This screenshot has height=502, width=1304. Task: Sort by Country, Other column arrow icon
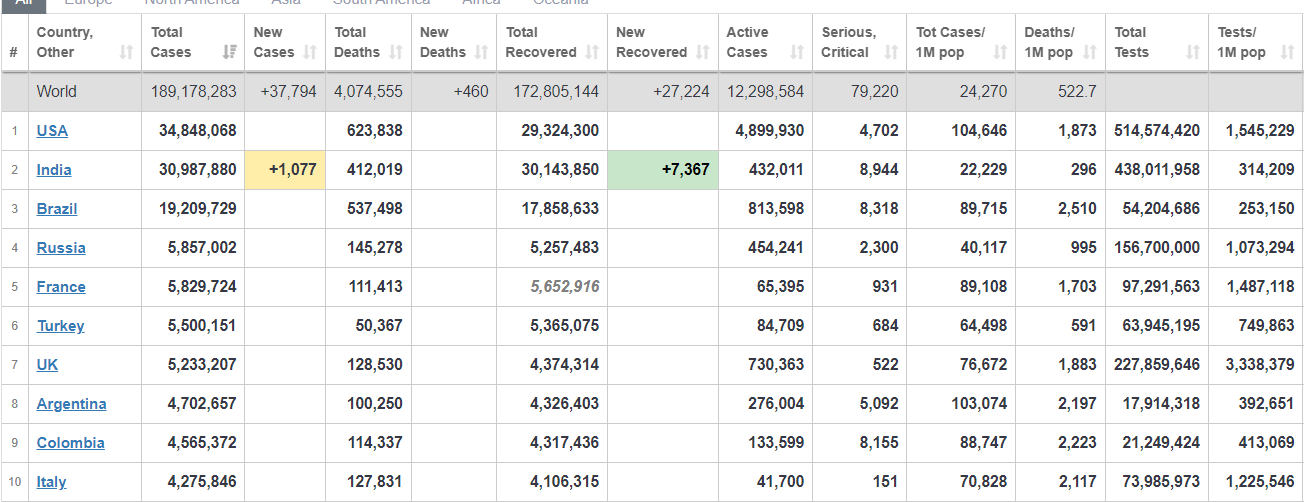point(126,52)
